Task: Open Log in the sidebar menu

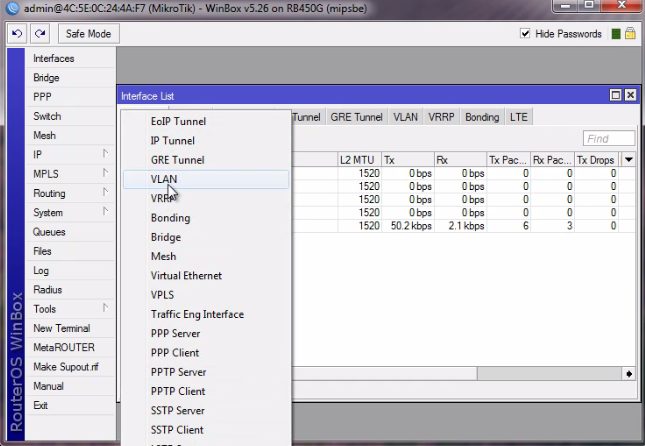Action: [x=70, y=270]
